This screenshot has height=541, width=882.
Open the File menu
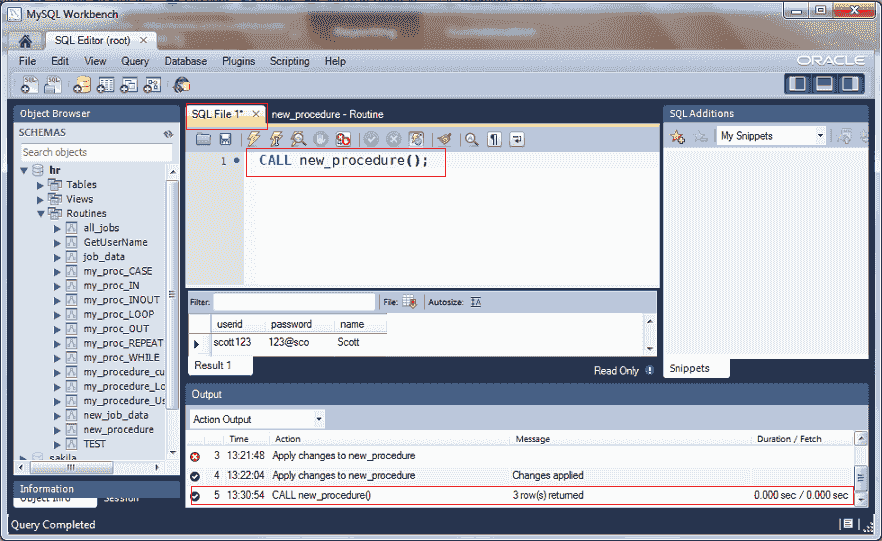pyautogui.click(x=27, y=61)
